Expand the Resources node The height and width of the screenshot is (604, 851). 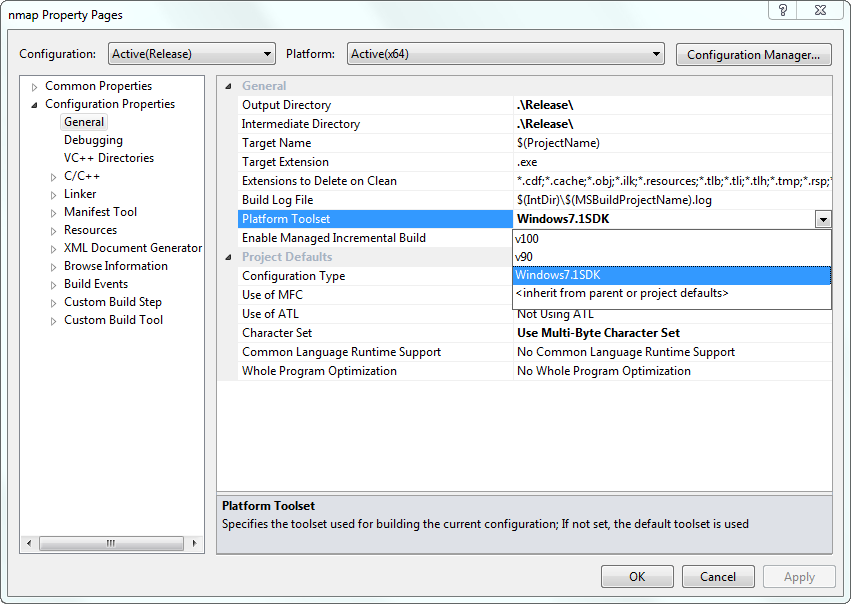(53, 231)
